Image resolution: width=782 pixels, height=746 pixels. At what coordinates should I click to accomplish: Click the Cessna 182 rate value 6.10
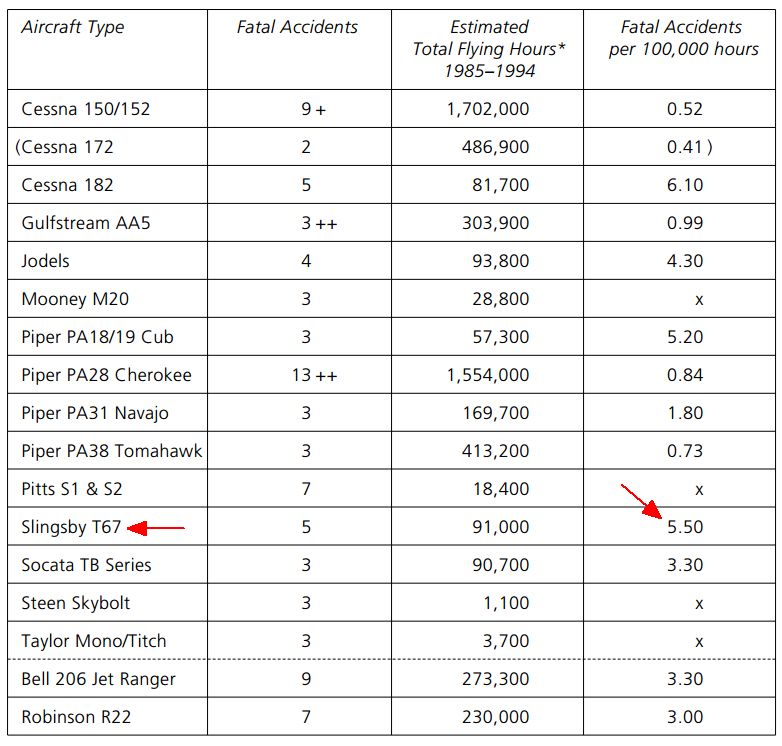tap(685, 185)
